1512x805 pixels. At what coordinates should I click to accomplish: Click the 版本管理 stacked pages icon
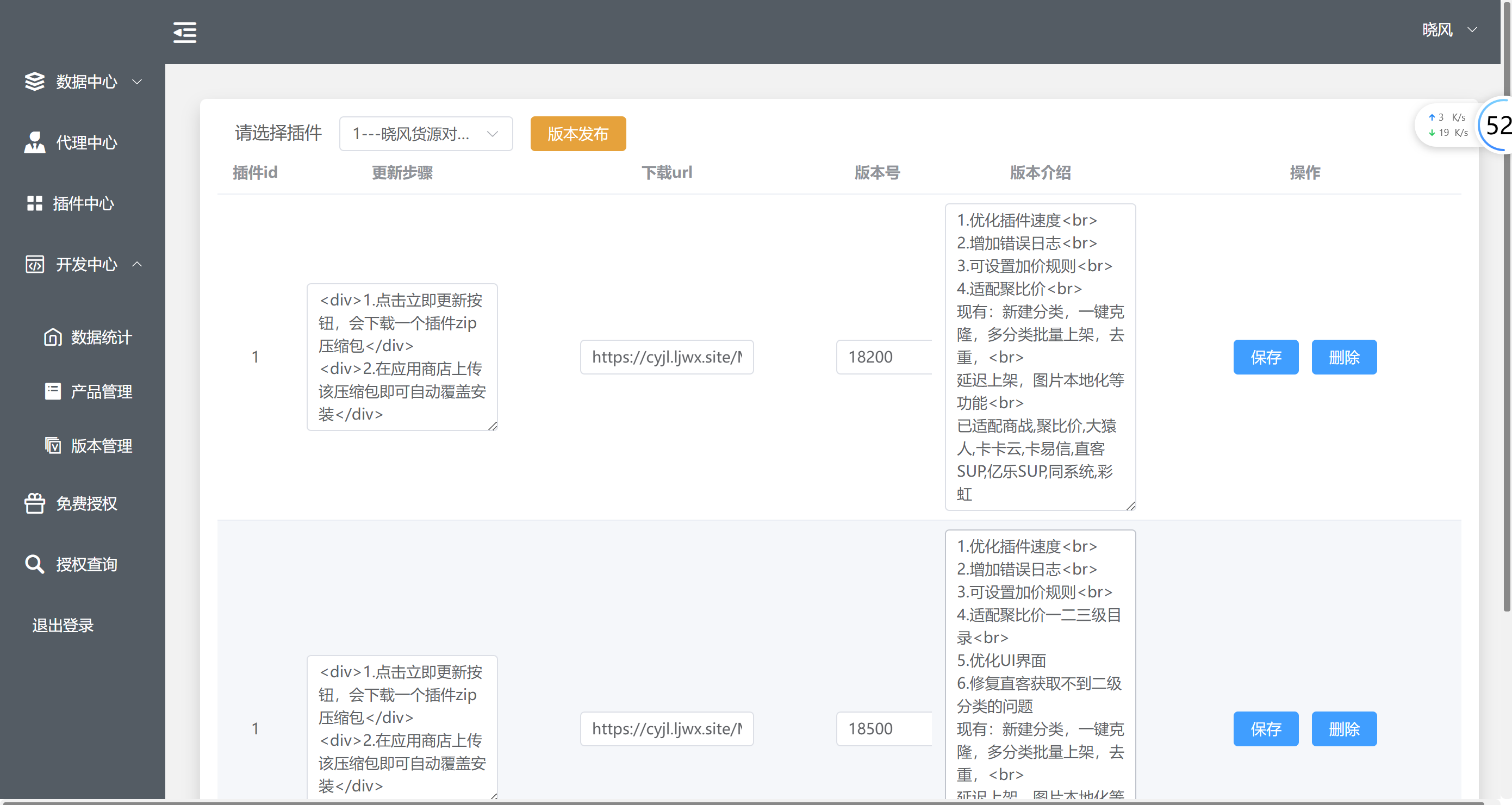pyautogui.click(x=53, y=446)
